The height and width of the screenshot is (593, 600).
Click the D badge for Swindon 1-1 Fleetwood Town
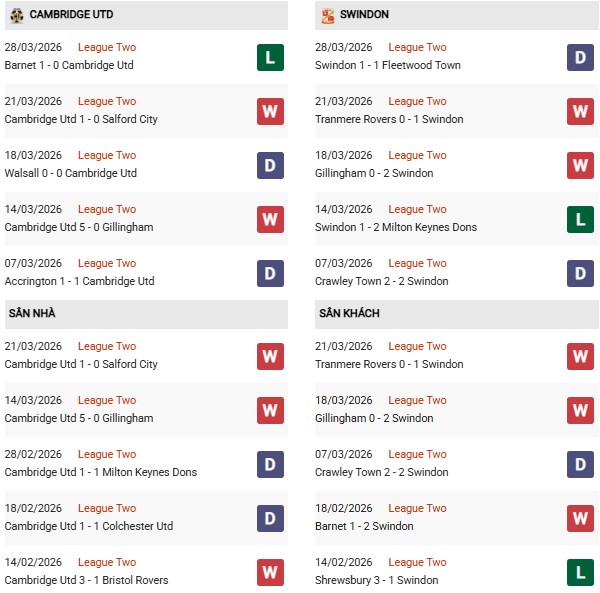pos(581,57)
